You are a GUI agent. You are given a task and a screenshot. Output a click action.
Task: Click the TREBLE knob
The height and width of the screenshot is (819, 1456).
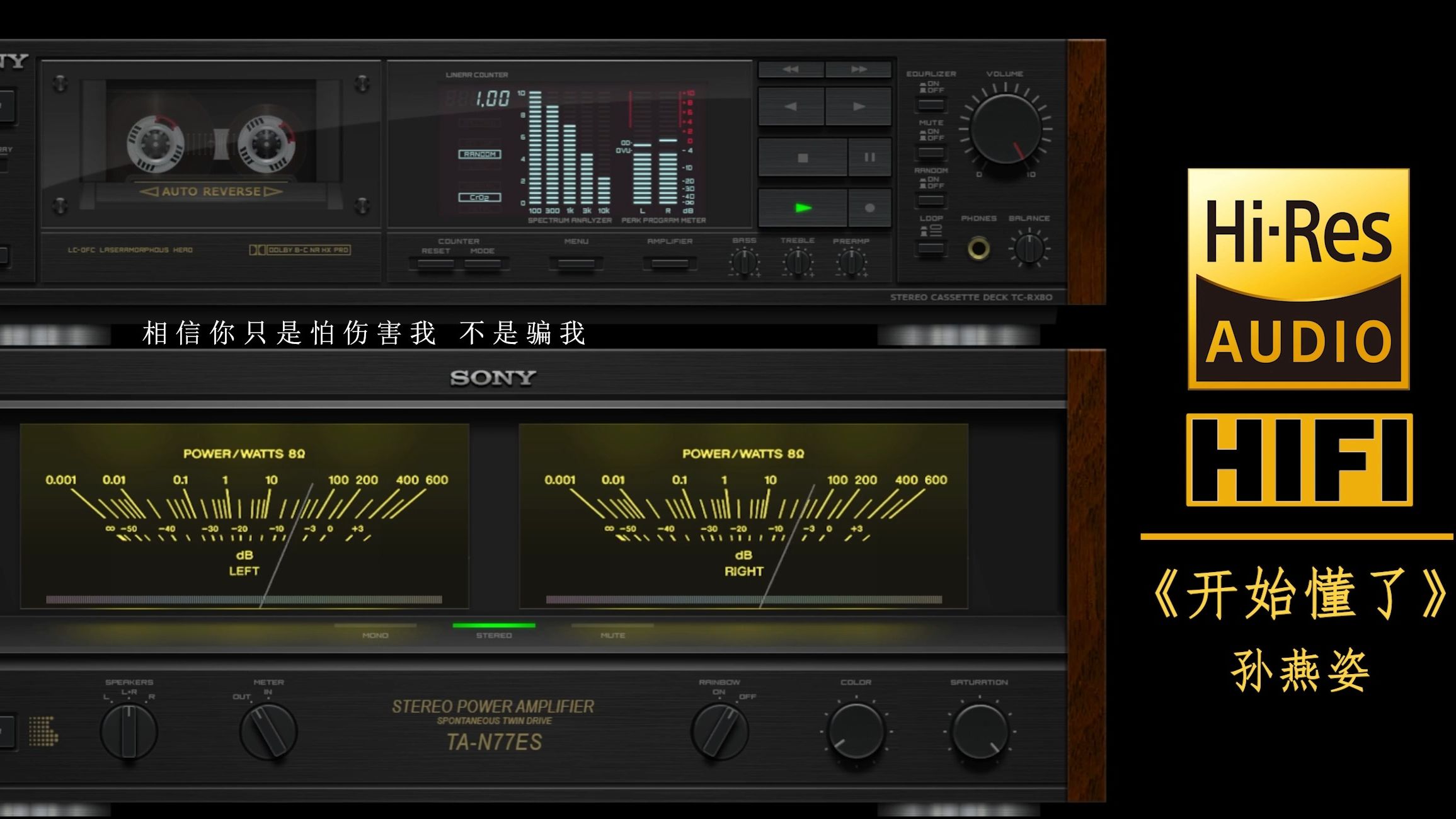click(798, 263)
